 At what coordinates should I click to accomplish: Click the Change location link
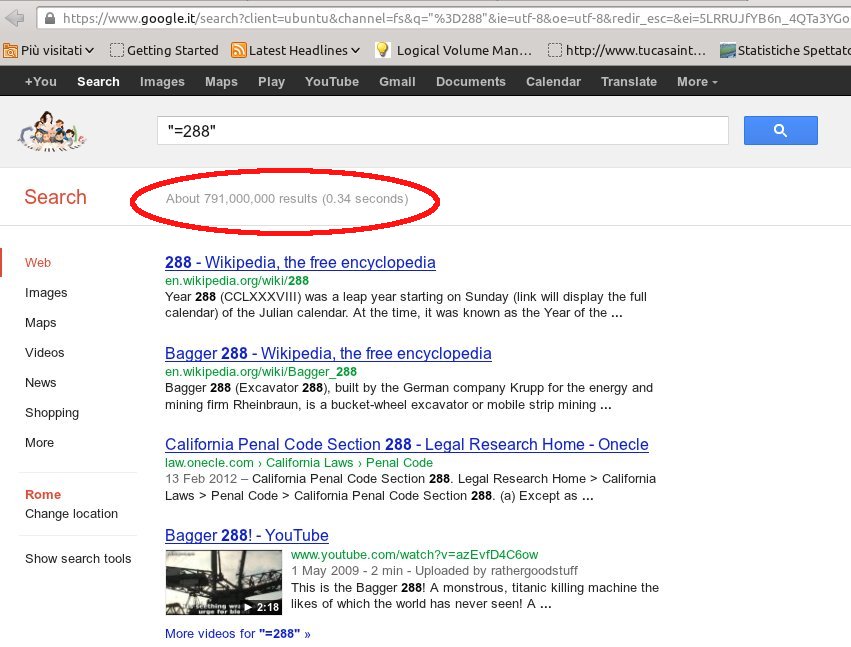tap(71, 514)
